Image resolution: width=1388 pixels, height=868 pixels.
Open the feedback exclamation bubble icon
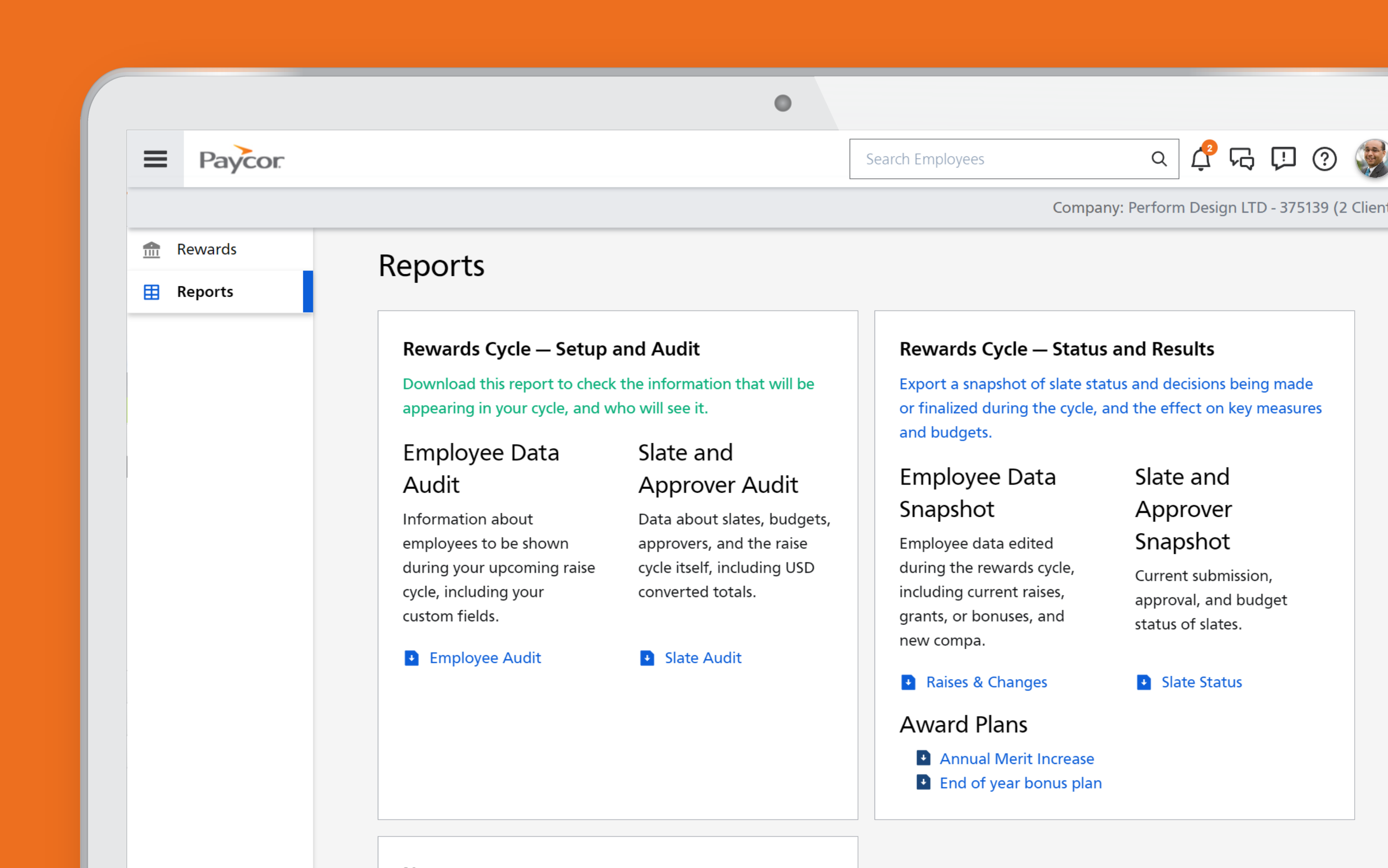point(1283,159)
